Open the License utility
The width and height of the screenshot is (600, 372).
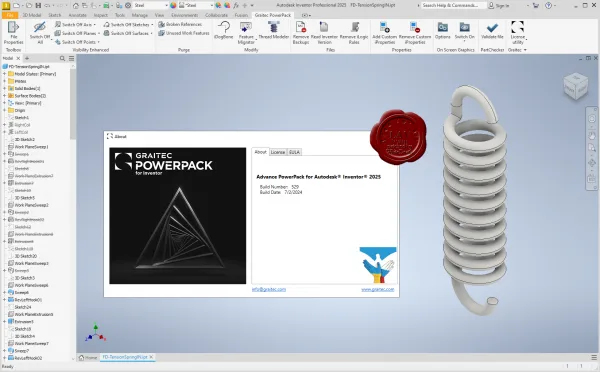tap(517, 33)
